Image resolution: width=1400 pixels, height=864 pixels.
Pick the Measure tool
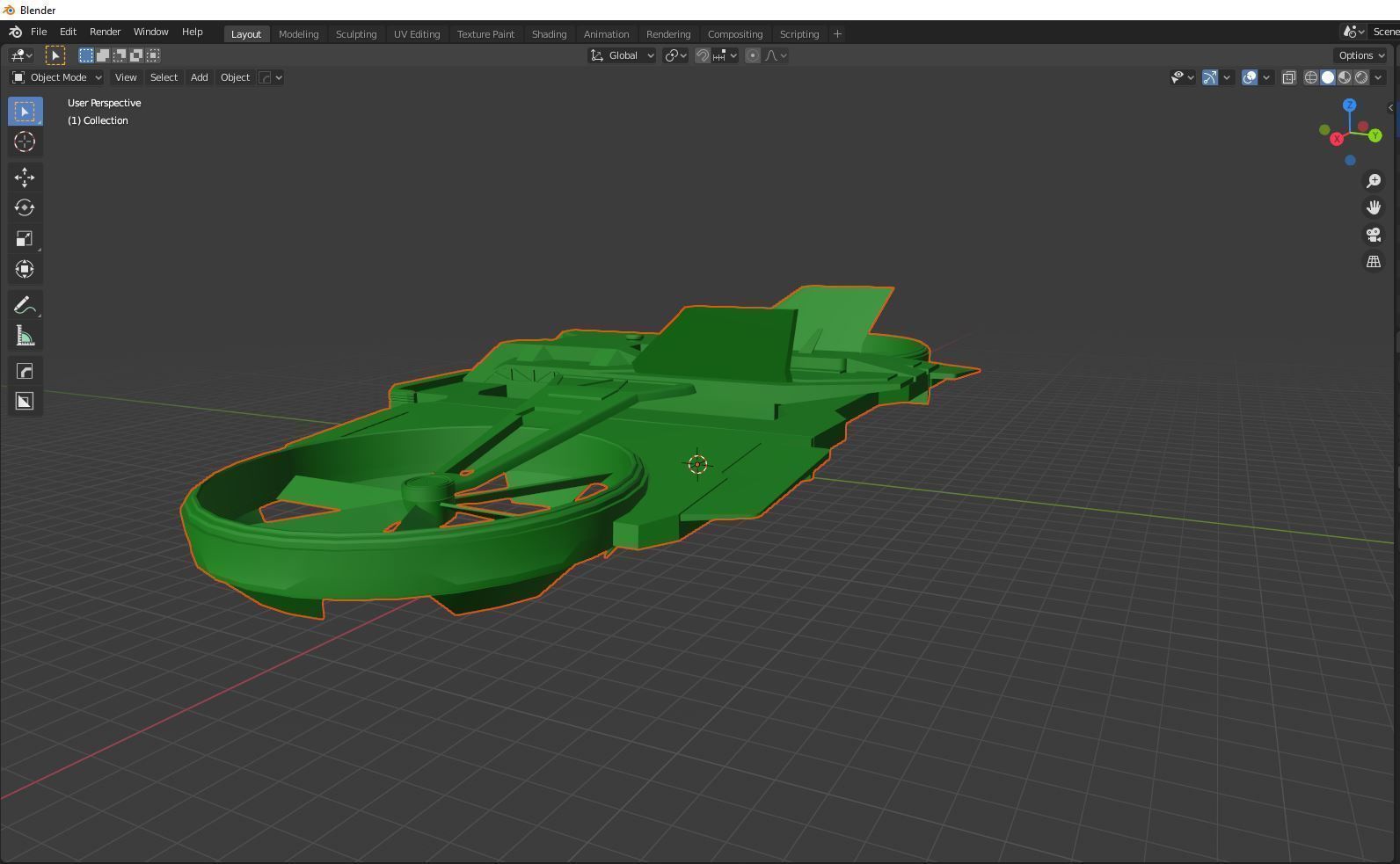[25, 337]
